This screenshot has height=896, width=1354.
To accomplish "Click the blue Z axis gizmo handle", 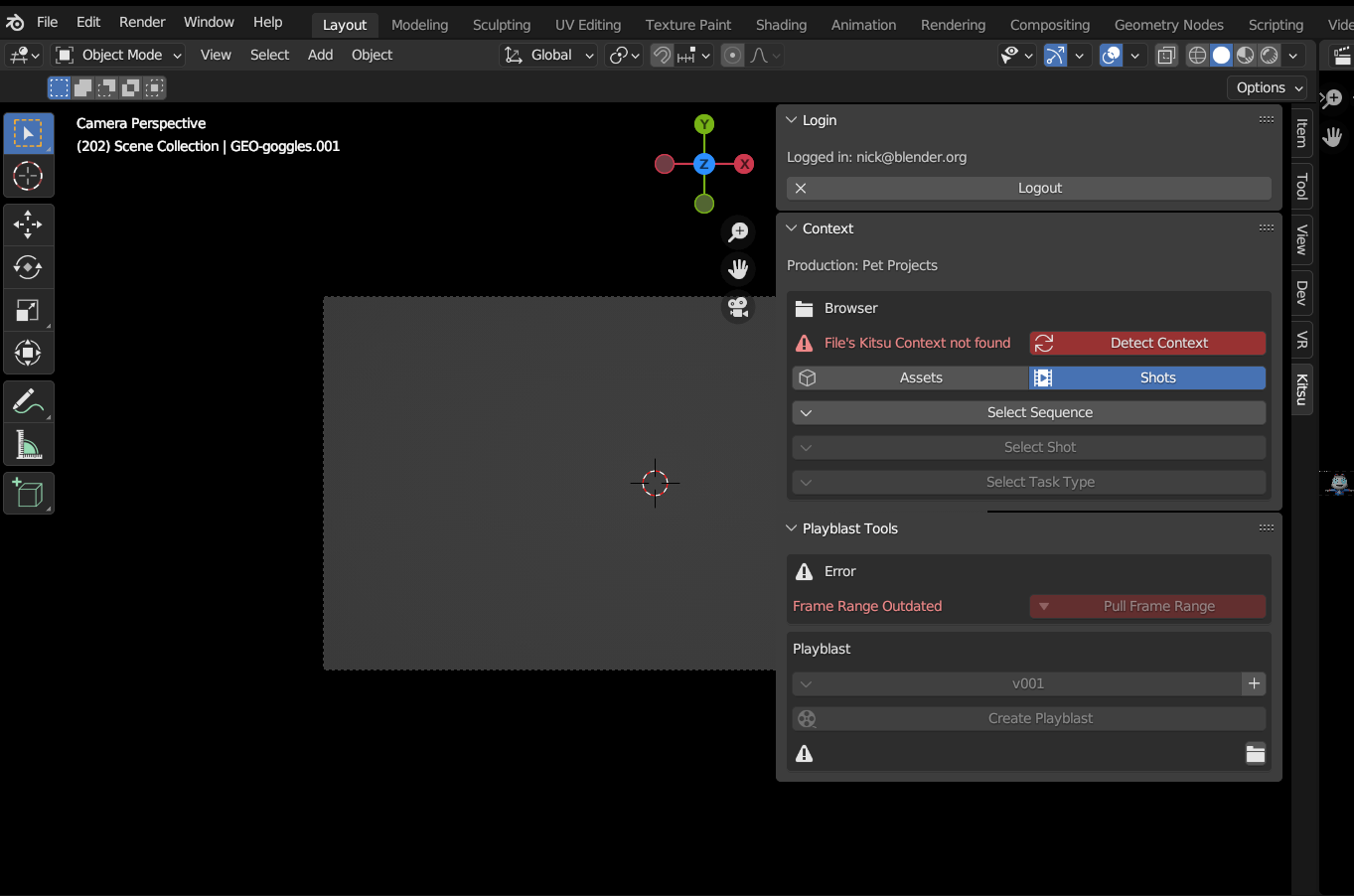I will click(704, 164).
